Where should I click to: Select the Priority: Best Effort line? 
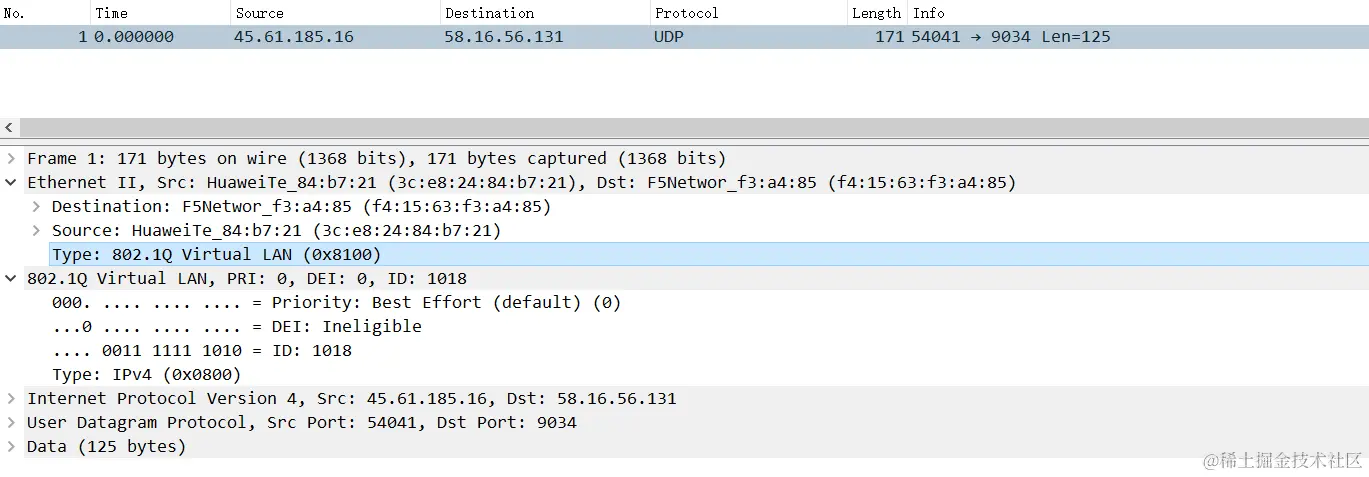336,303
